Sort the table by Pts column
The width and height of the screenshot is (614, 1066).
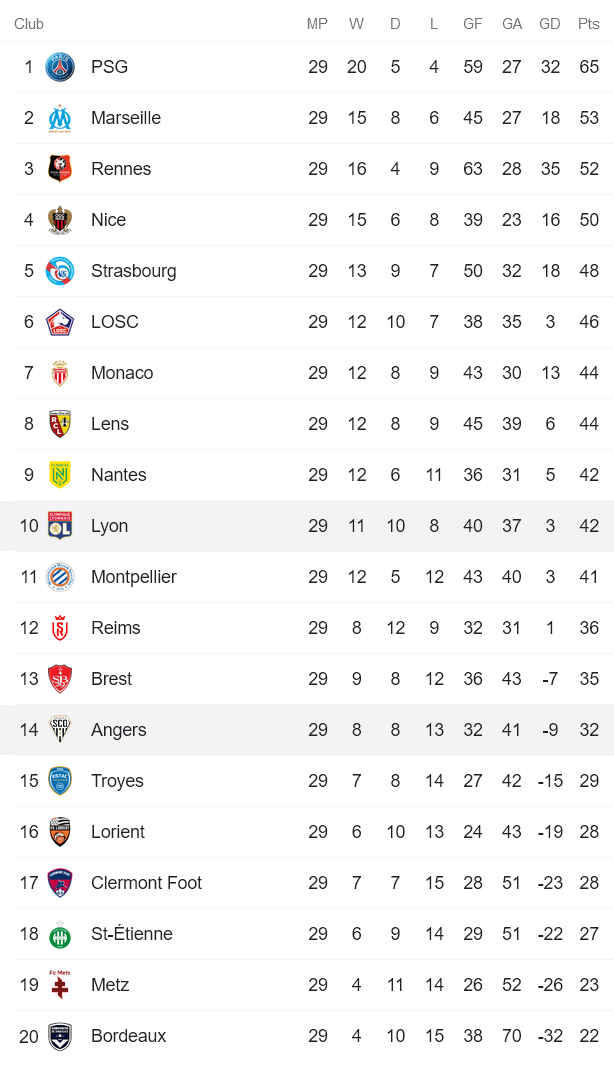click(589, 24)
